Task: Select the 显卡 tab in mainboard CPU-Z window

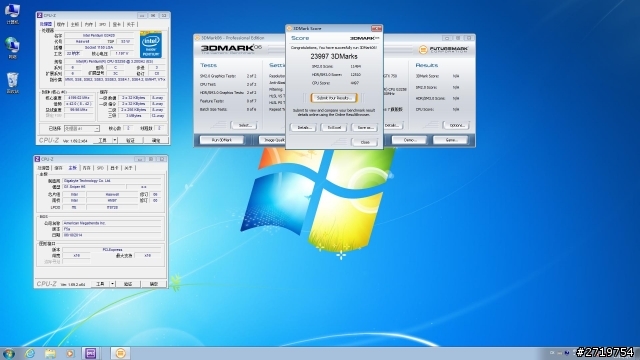Action: pyautogui.click(x=115, y=168)
